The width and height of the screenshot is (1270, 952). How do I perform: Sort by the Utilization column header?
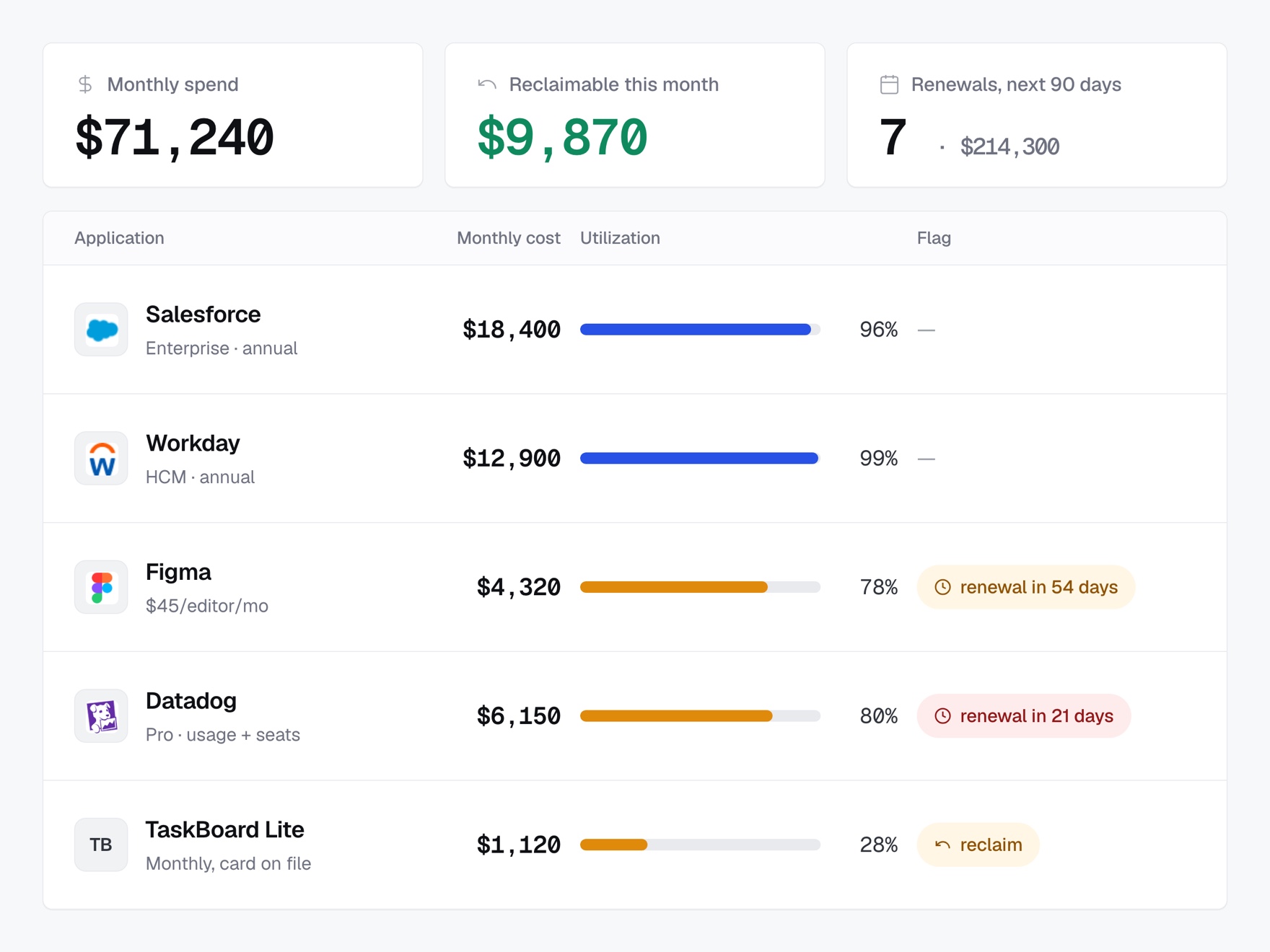tap(620, 238)
